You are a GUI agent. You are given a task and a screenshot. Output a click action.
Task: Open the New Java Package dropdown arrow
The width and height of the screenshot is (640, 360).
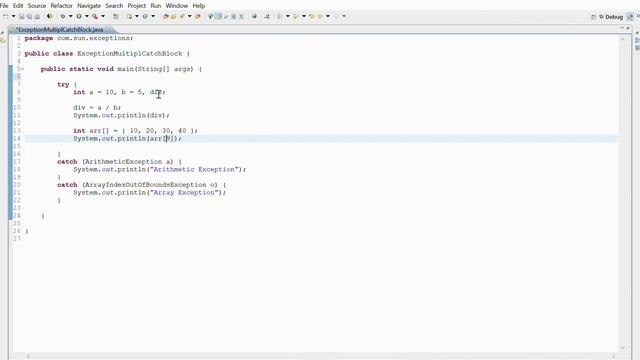[x=137, y=16]
